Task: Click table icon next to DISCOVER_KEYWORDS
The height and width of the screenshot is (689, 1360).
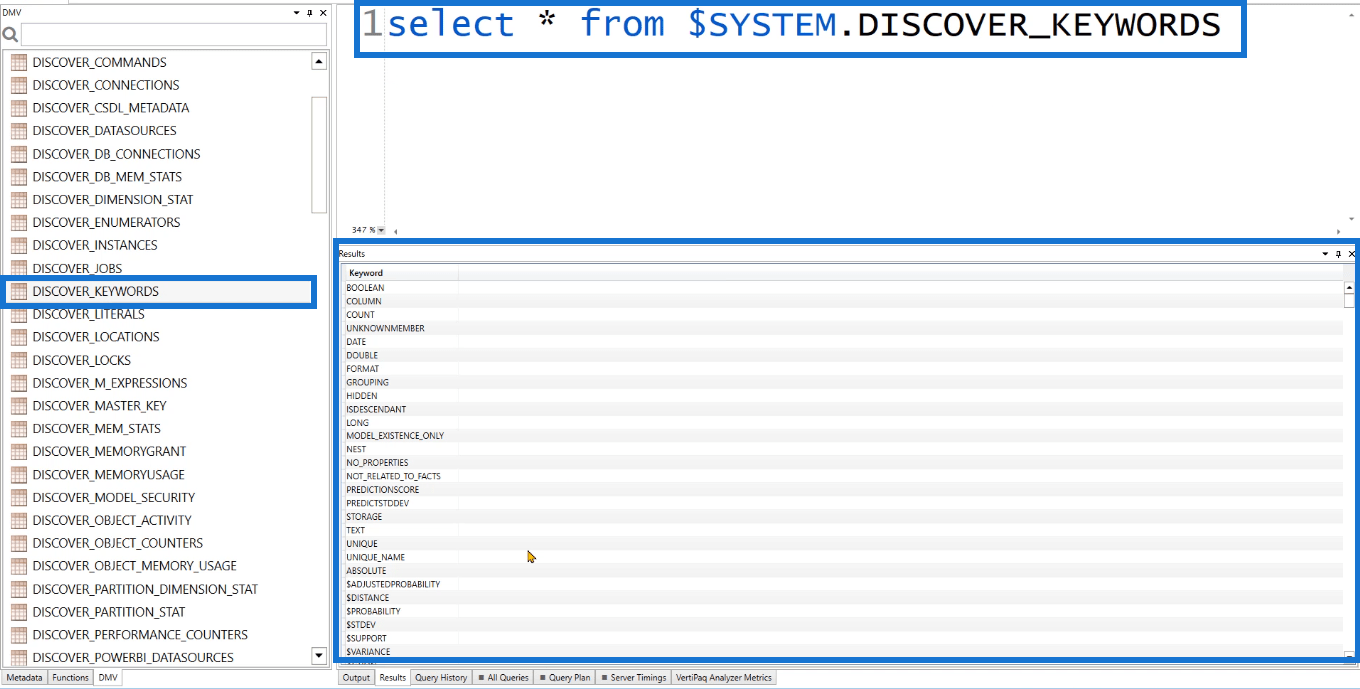Action: click(19, 291)
